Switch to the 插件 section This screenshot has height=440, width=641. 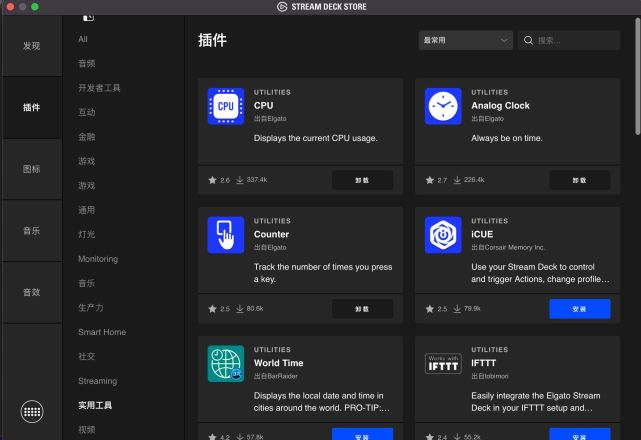[x=32, y=108]
